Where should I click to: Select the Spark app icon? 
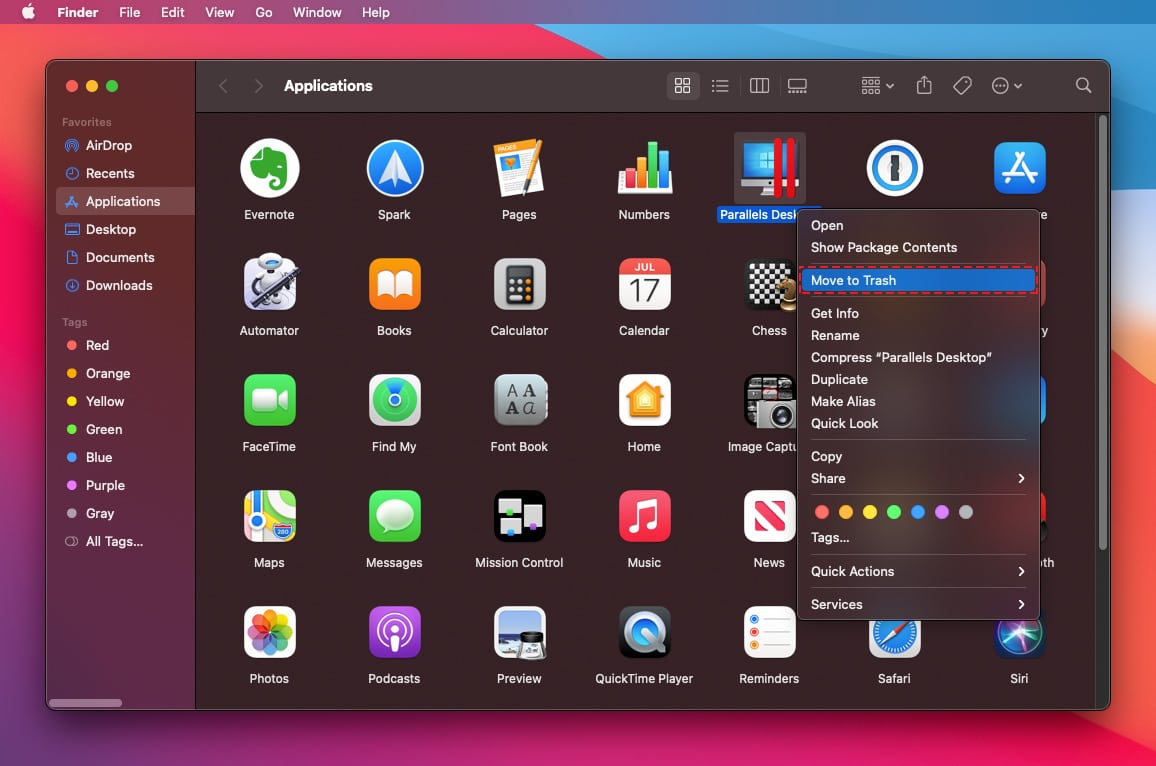pos(394,168)
